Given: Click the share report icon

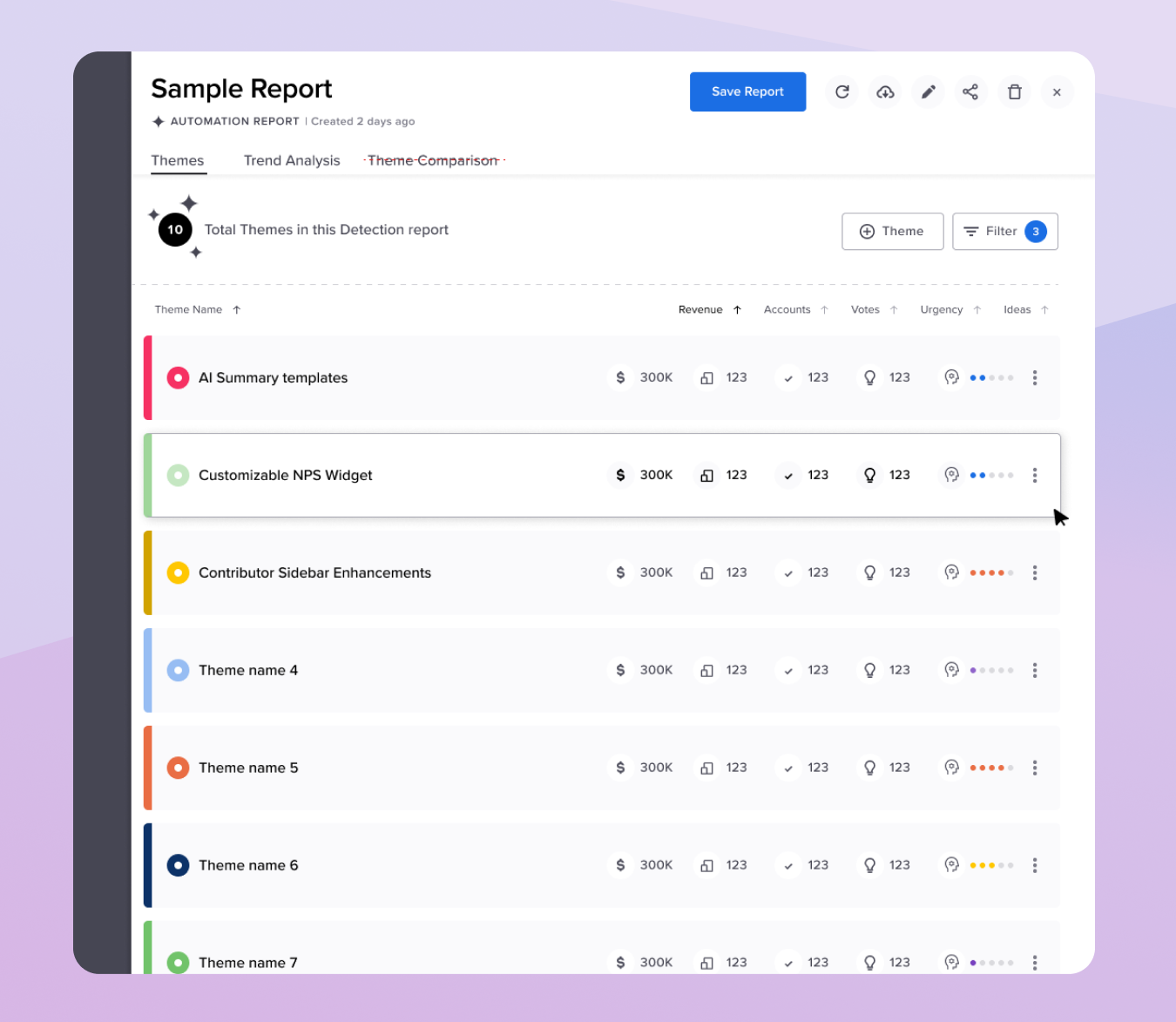Looking at the screenshot, I should coord(970,91).
